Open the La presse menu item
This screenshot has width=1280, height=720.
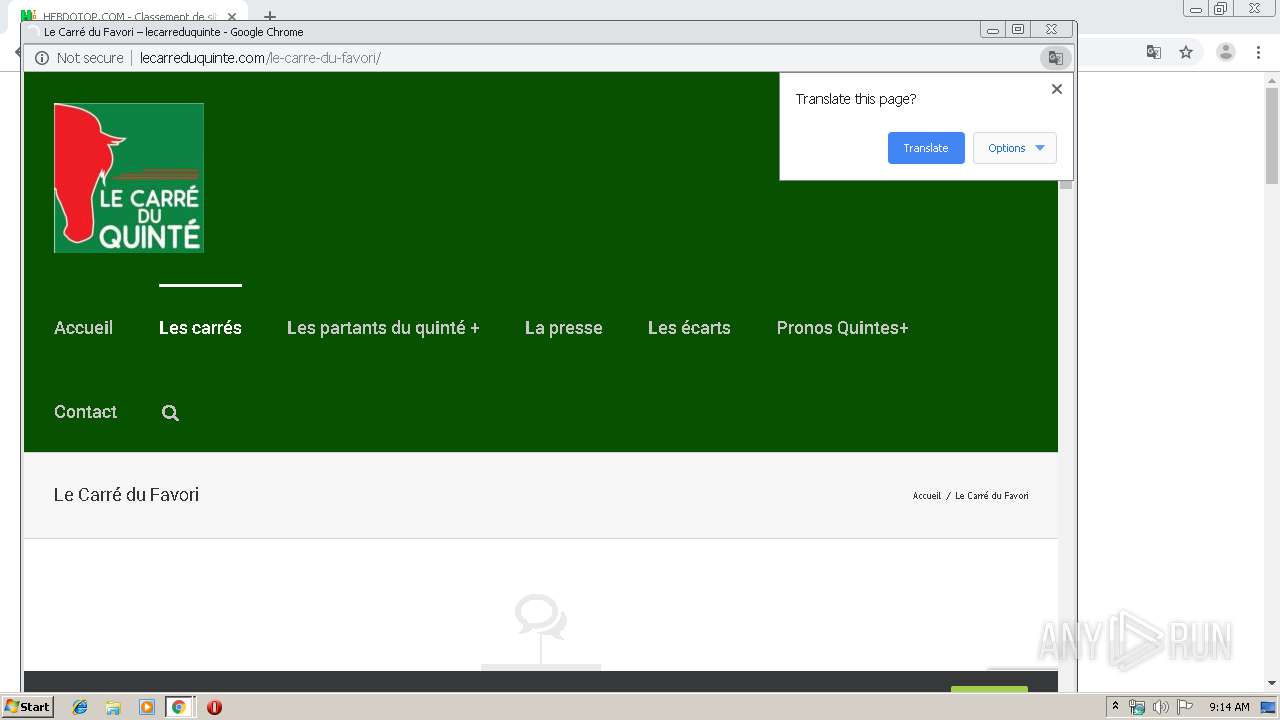pyautogui.click(x=563, y=328)
